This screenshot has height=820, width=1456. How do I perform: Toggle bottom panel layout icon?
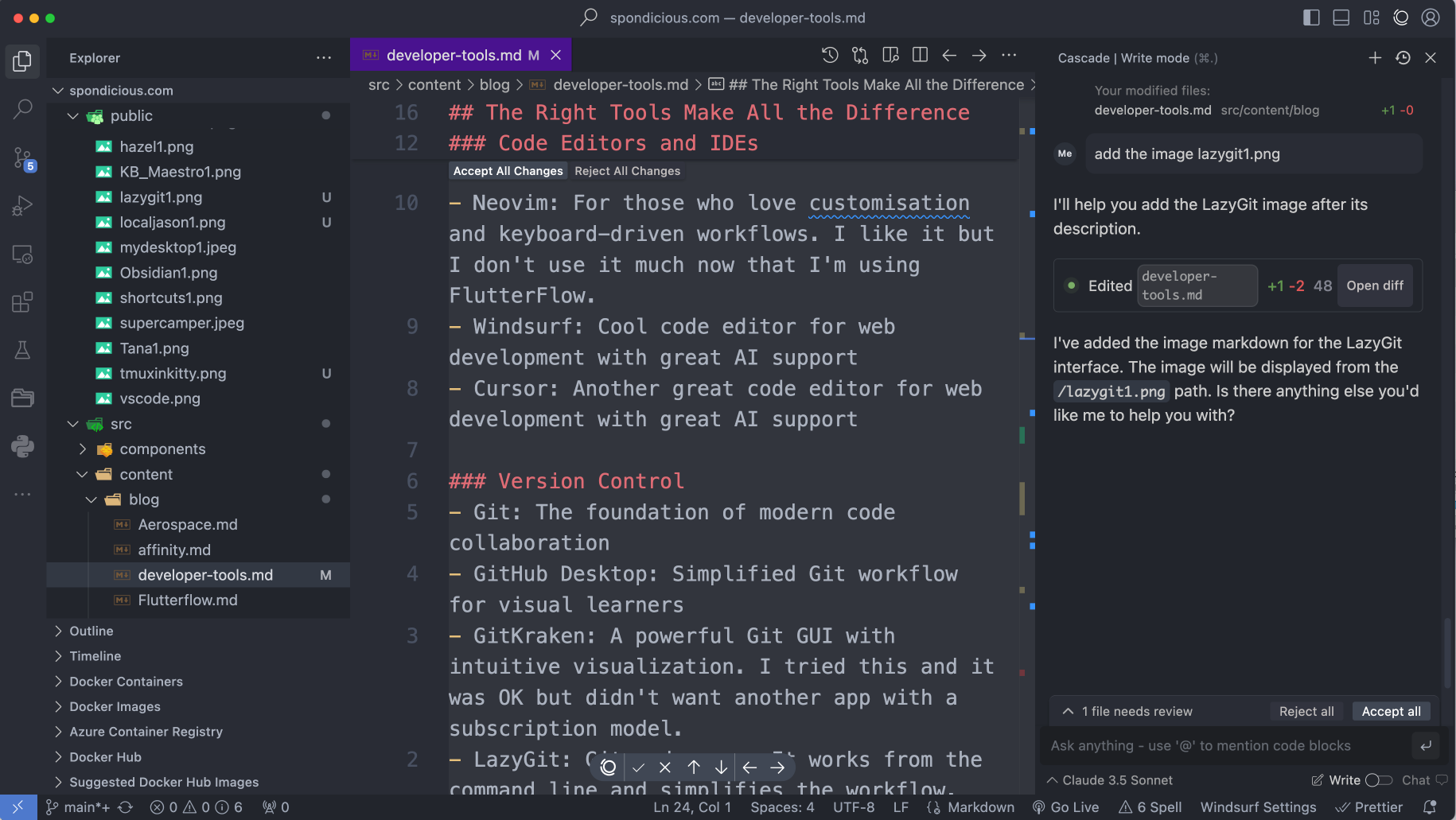(x=1341, y=17)
